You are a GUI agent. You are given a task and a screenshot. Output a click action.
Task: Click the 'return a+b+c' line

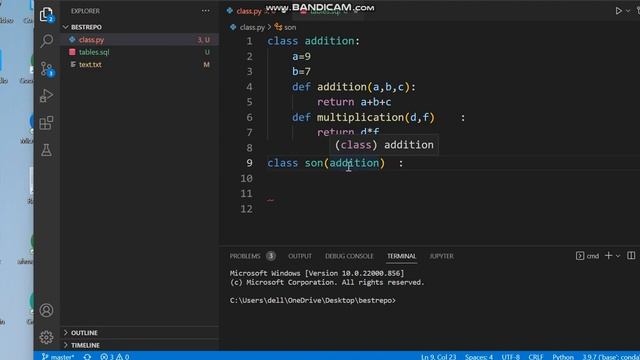(x=354, y=102)
